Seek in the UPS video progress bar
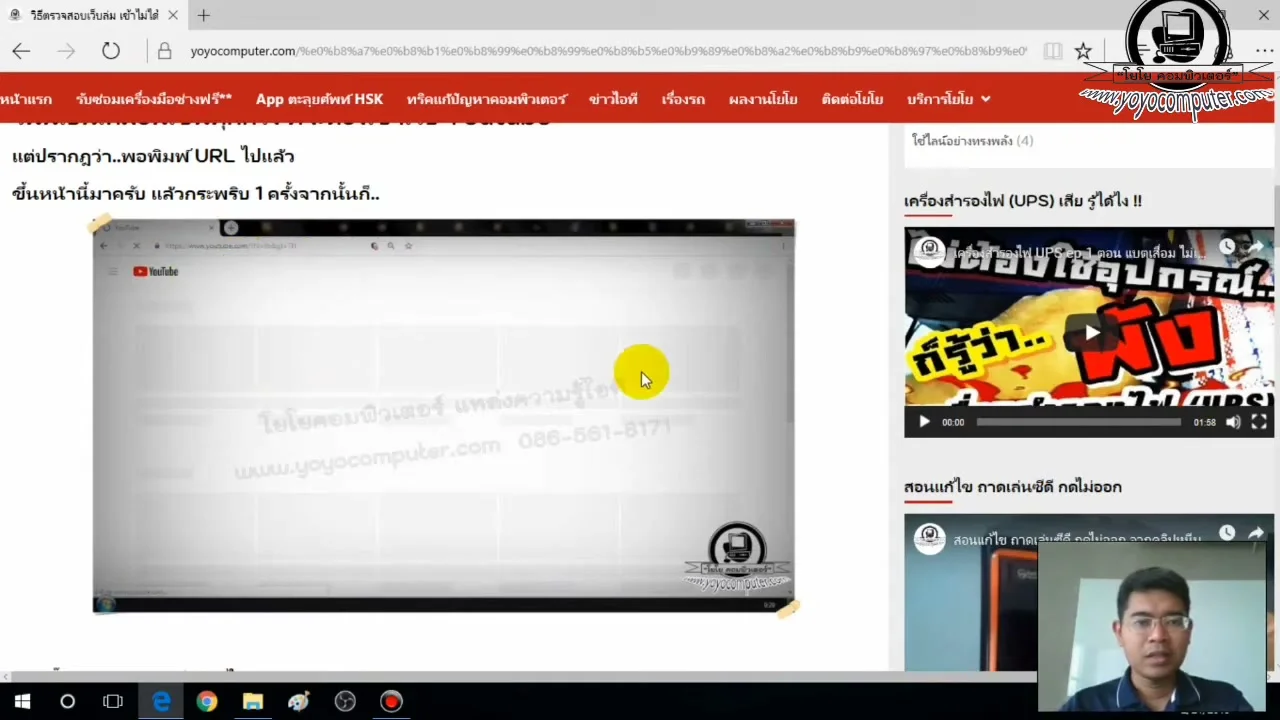Screen dimensions: 1280x720 coord(1079,422)
